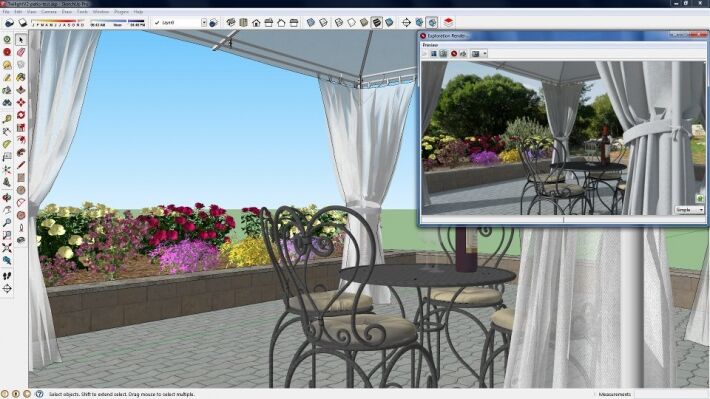Select the pink Eraser tool

21,53
